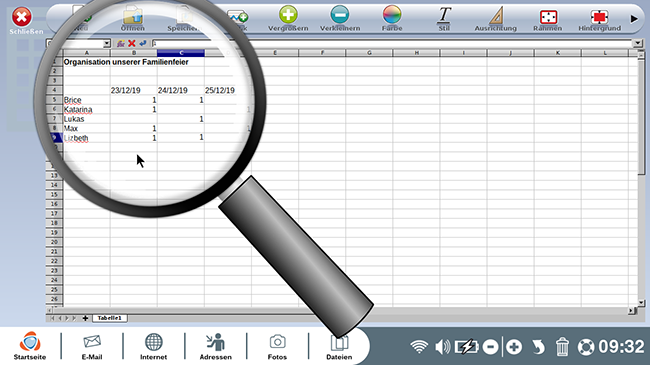Choose the Hintergrund background tool
This screenshot has height=365, width=650.
[x=599, y=17]
